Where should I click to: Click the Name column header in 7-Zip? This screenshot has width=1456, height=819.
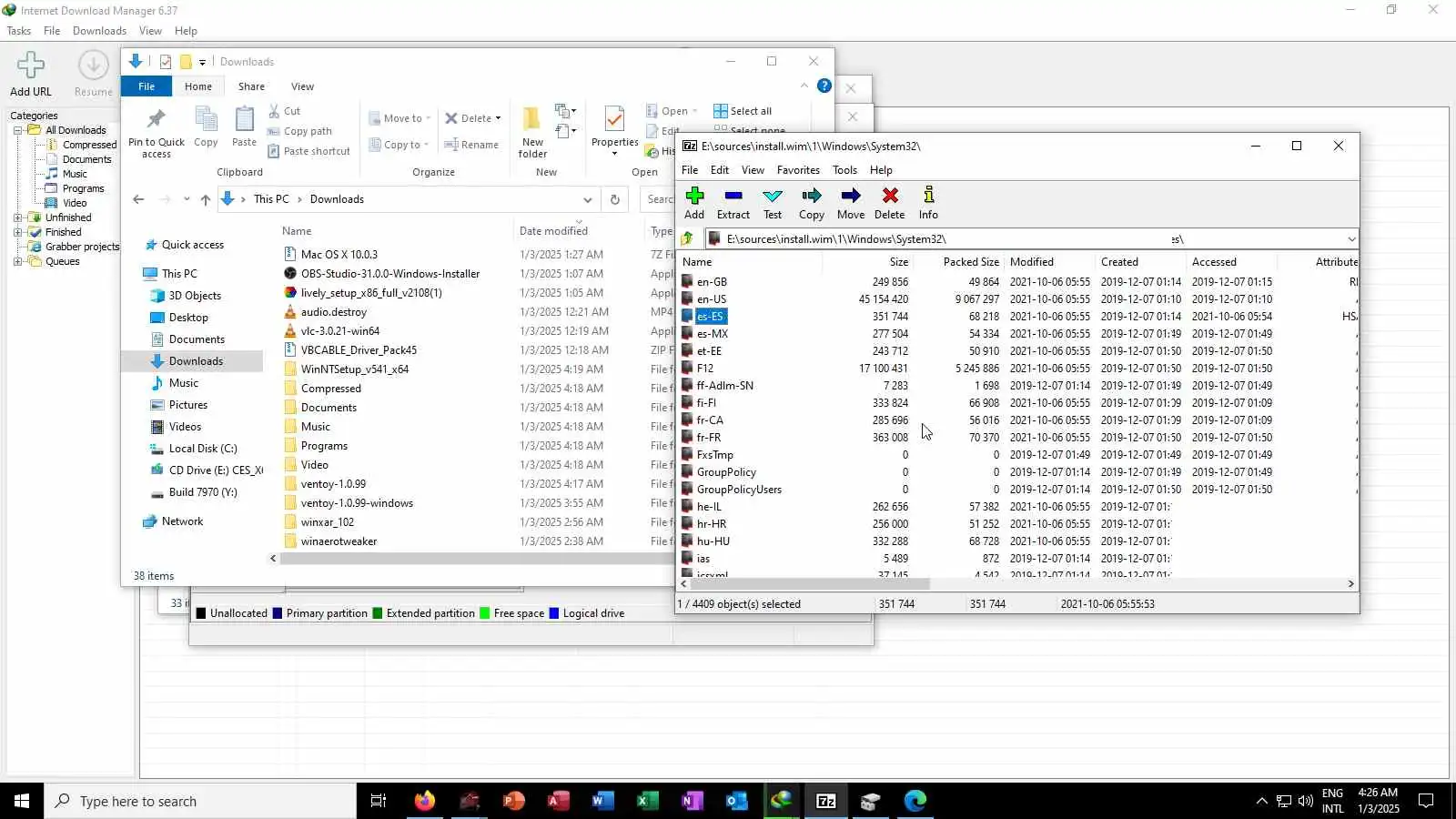[751, 262]
